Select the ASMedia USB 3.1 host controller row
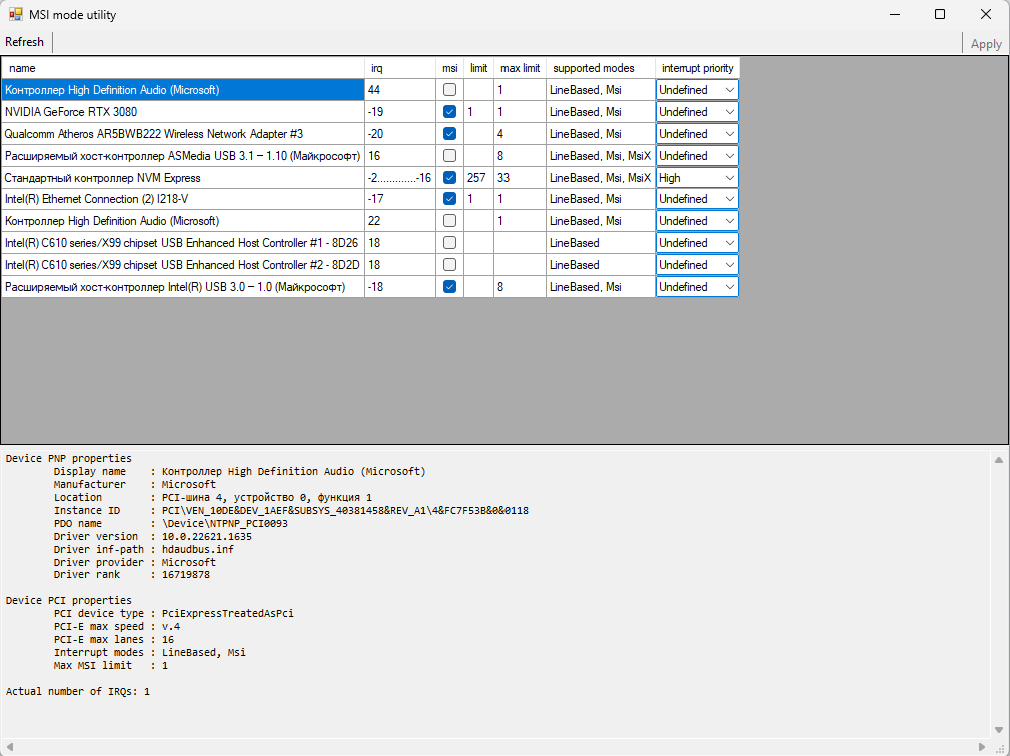 (x=183, y=156)
